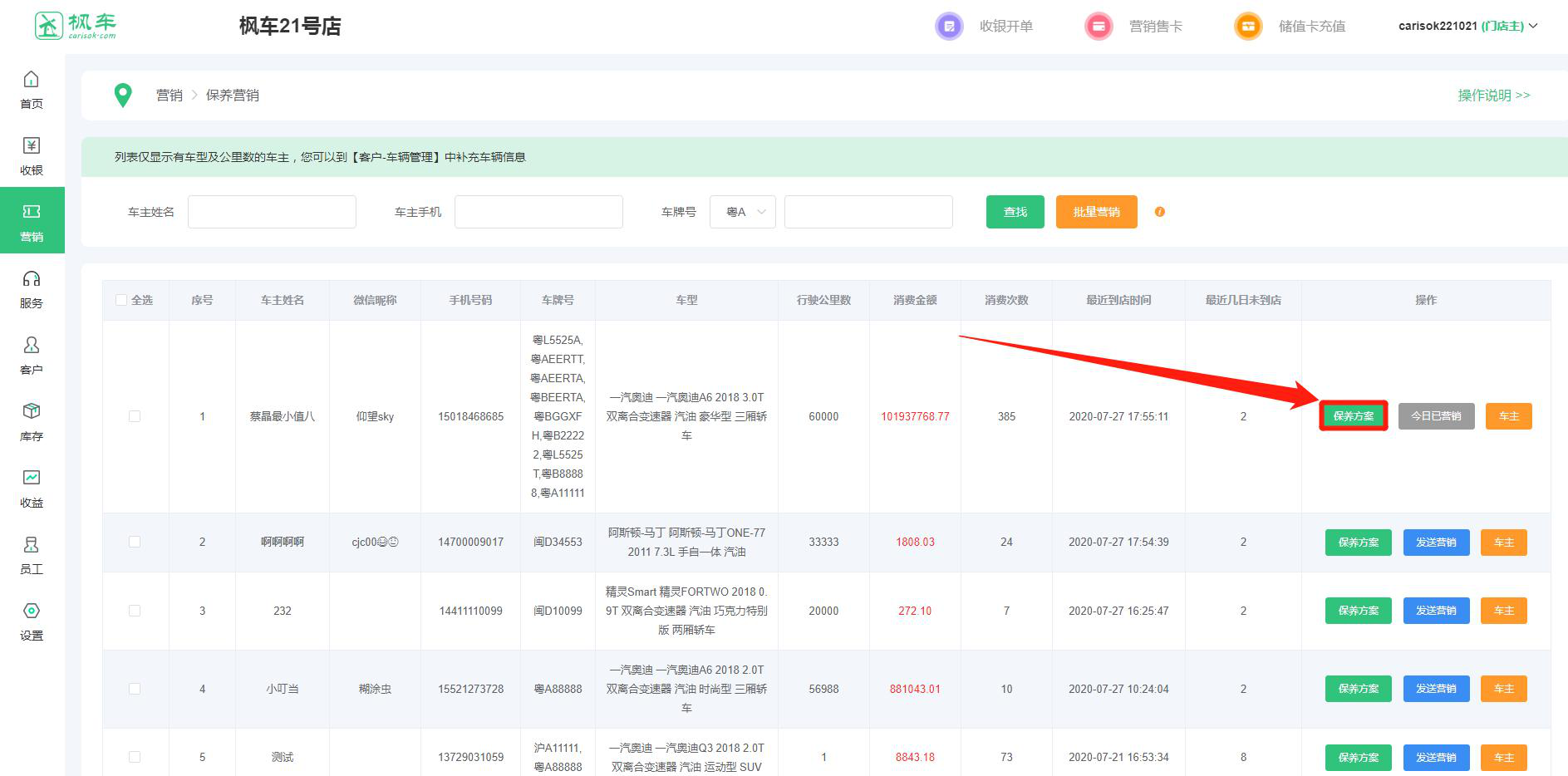This screenshot has height=776, width=1568.
Task: Click plate number 闽D34553
Action: point(558,542)
